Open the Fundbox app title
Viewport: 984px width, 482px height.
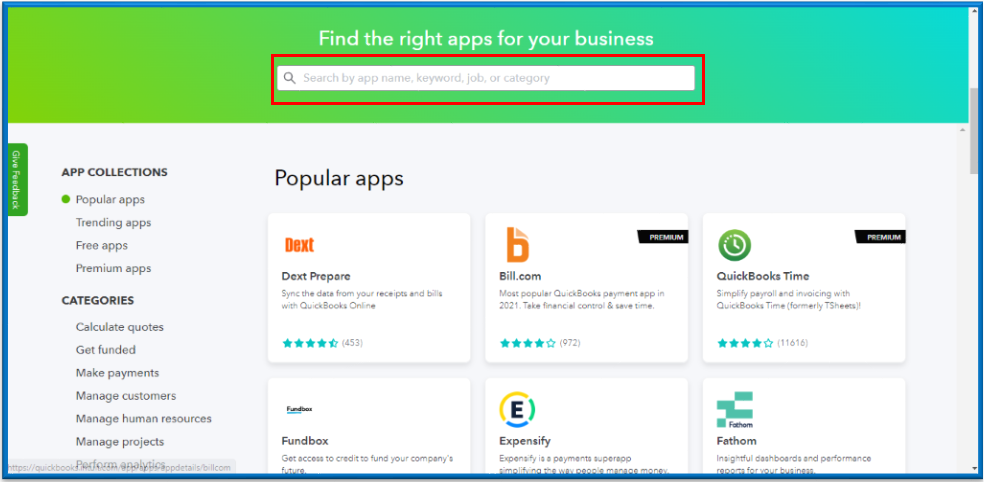(305, 441)
